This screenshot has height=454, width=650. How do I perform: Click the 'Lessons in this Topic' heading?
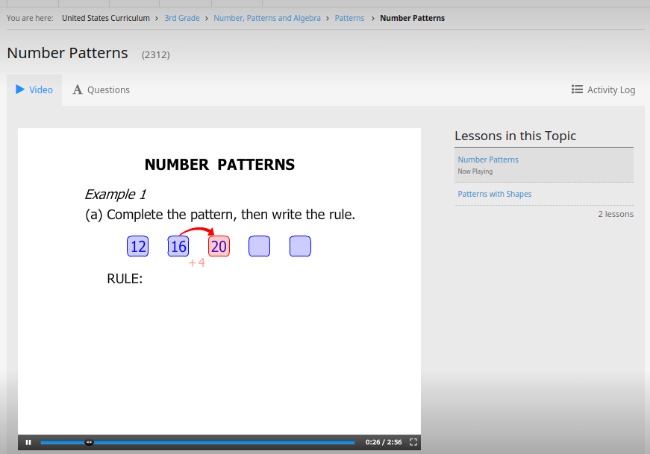[515, 136]
